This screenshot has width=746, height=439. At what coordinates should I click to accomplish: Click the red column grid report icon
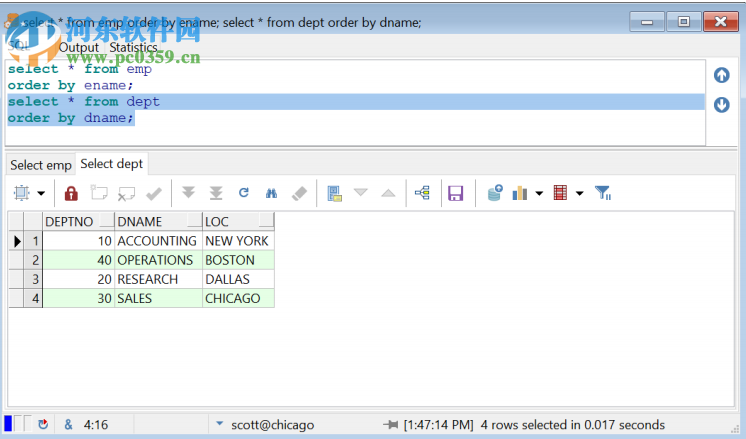(560, 193)
